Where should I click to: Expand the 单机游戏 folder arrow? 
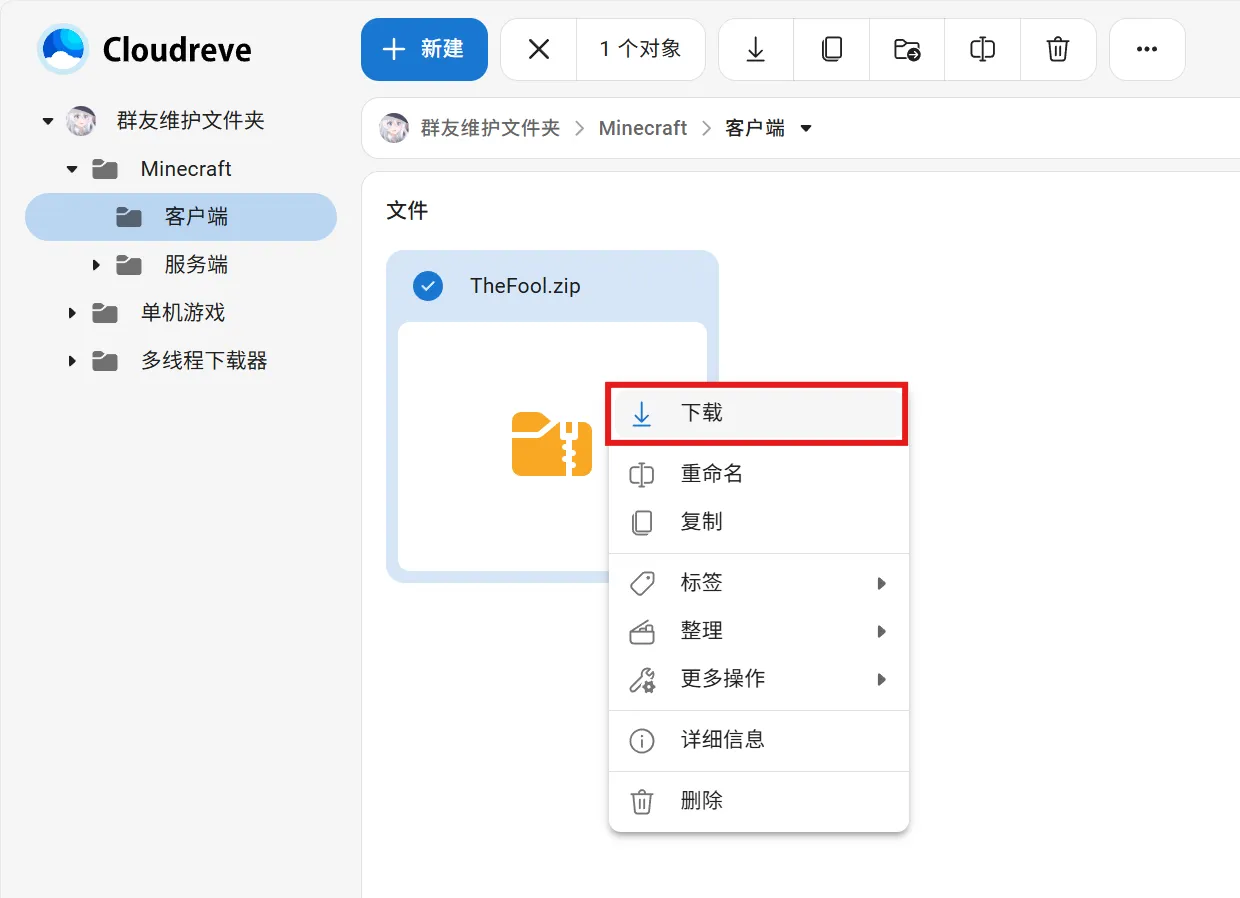tap(72, 313)
